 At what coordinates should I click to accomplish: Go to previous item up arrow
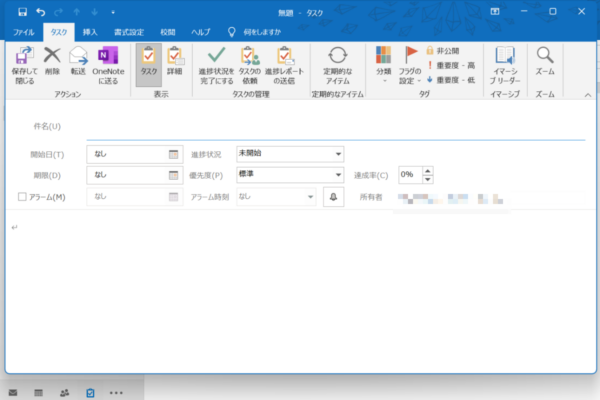77,12
